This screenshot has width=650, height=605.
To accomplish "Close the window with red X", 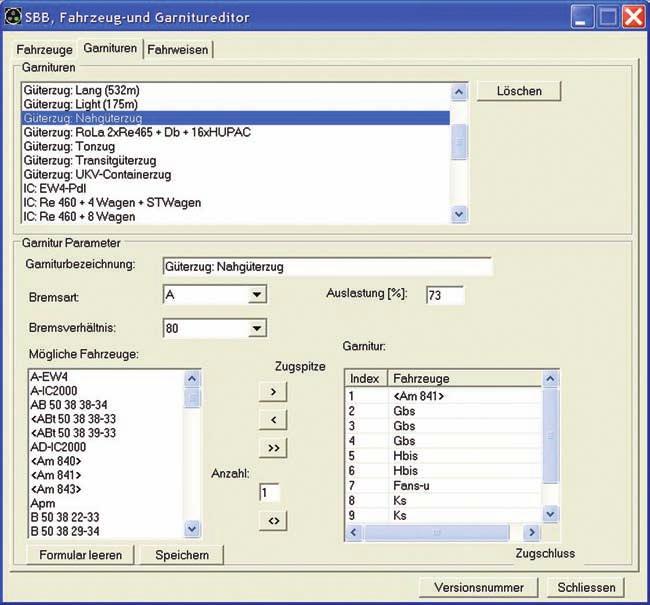I will pos(633,17).
